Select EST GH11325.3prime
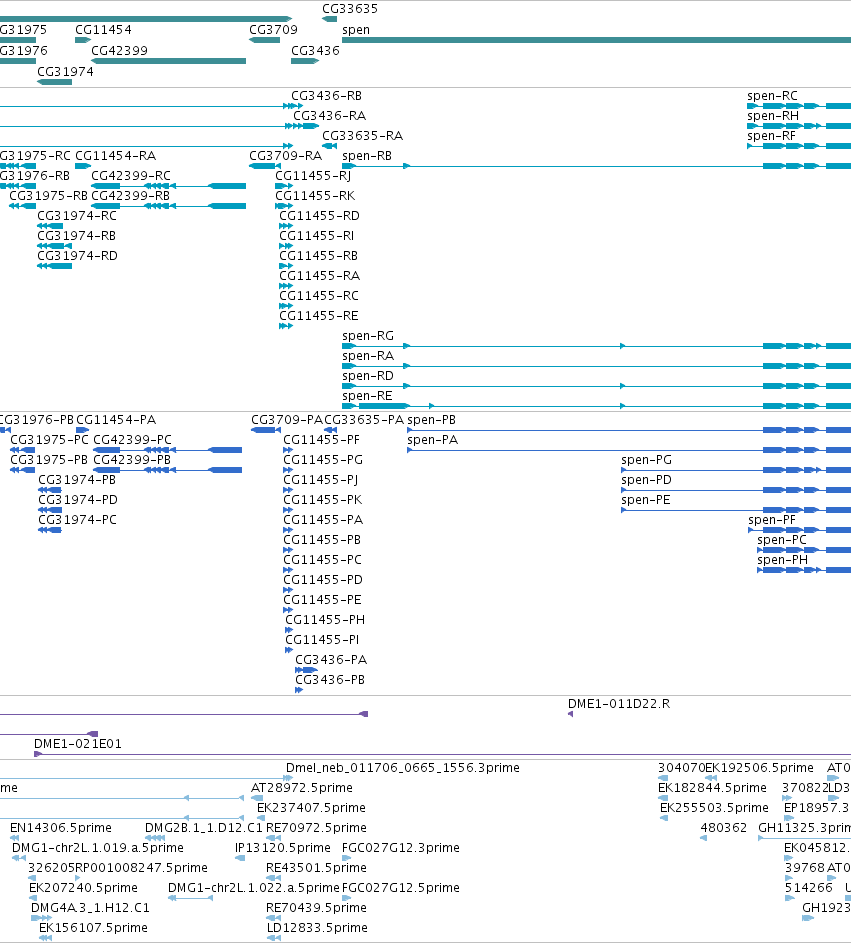Screen dimensions: 851x943 click(804, 828)
